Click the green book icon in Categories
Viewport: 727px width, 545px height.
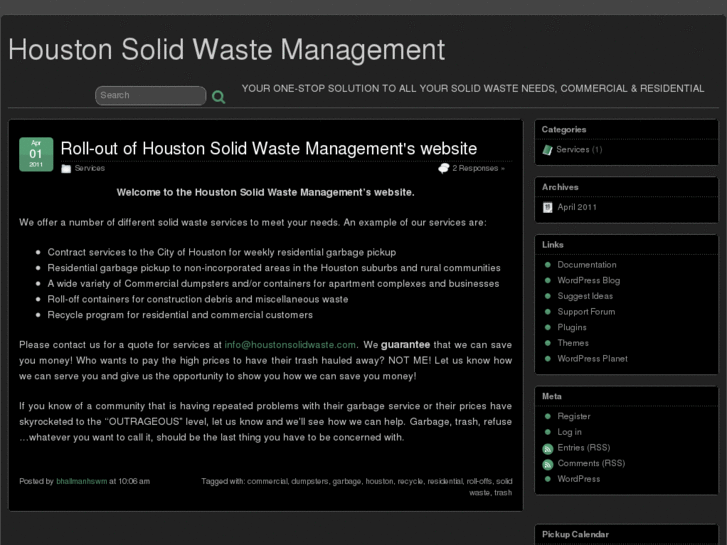coord(548,150)
